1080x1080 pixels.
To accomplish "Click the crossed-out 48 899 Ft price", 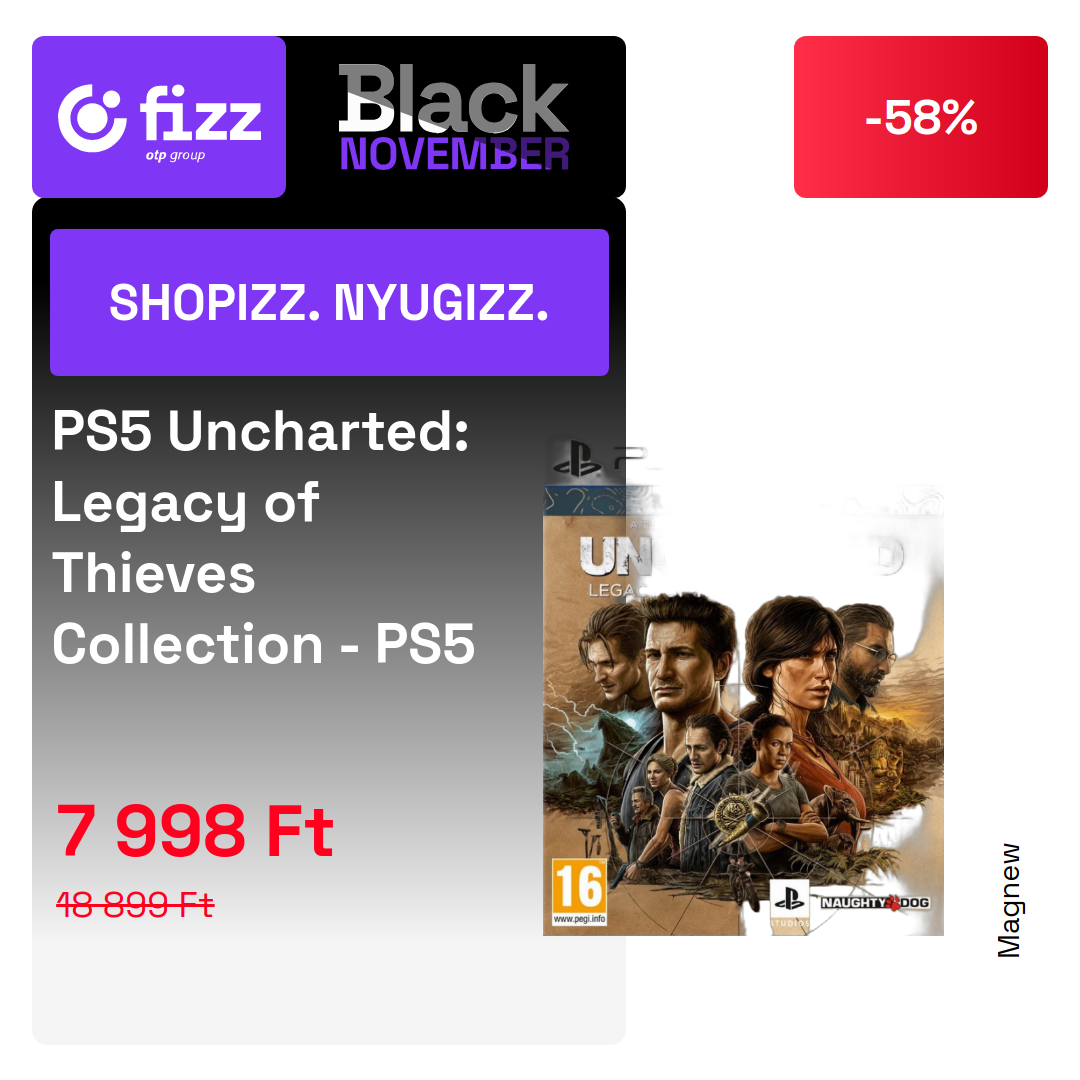I will click(x=135, y=904).
